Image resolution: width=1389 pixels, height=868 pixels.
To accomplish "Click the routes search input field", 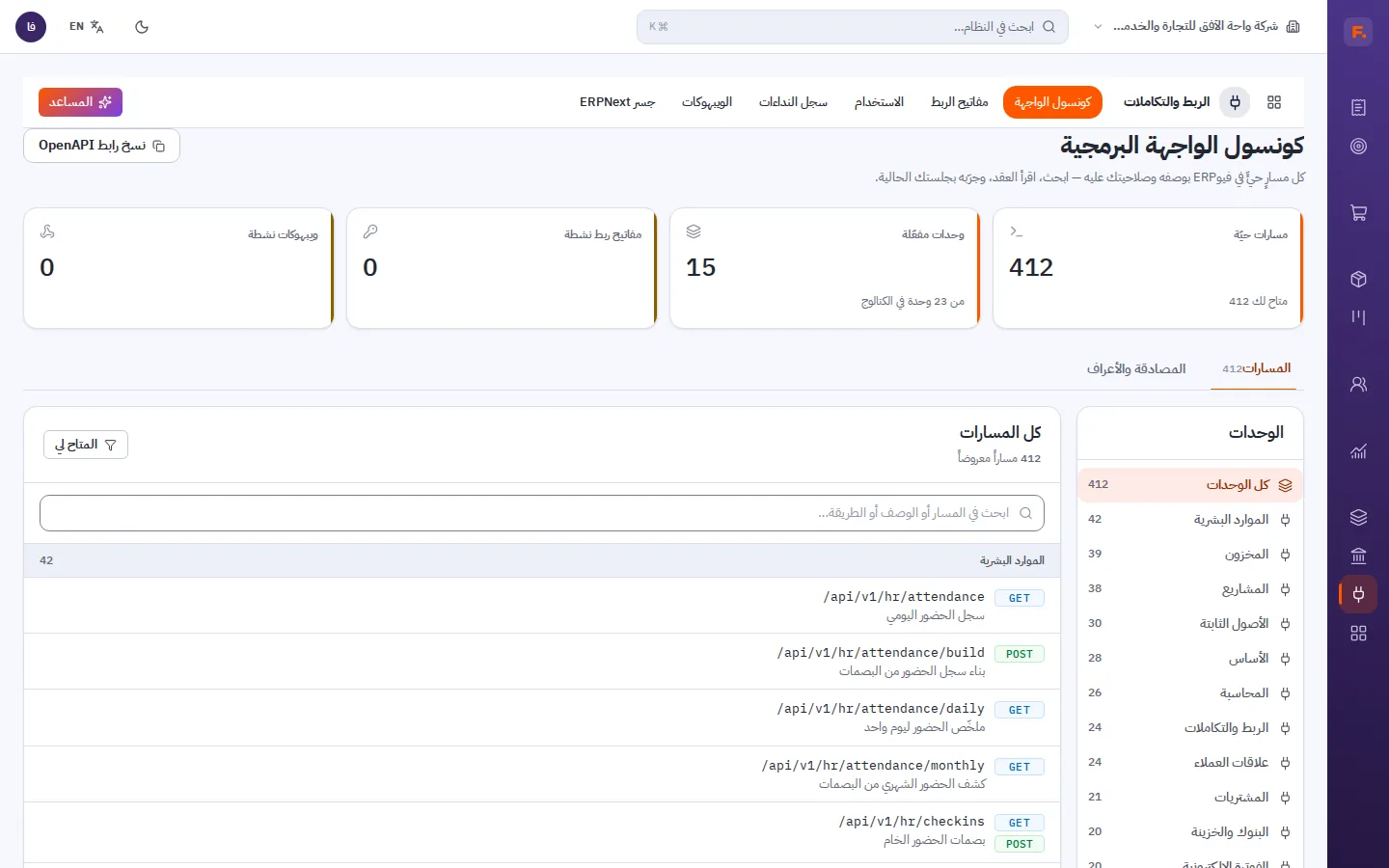I will click(x=542, y=513).
